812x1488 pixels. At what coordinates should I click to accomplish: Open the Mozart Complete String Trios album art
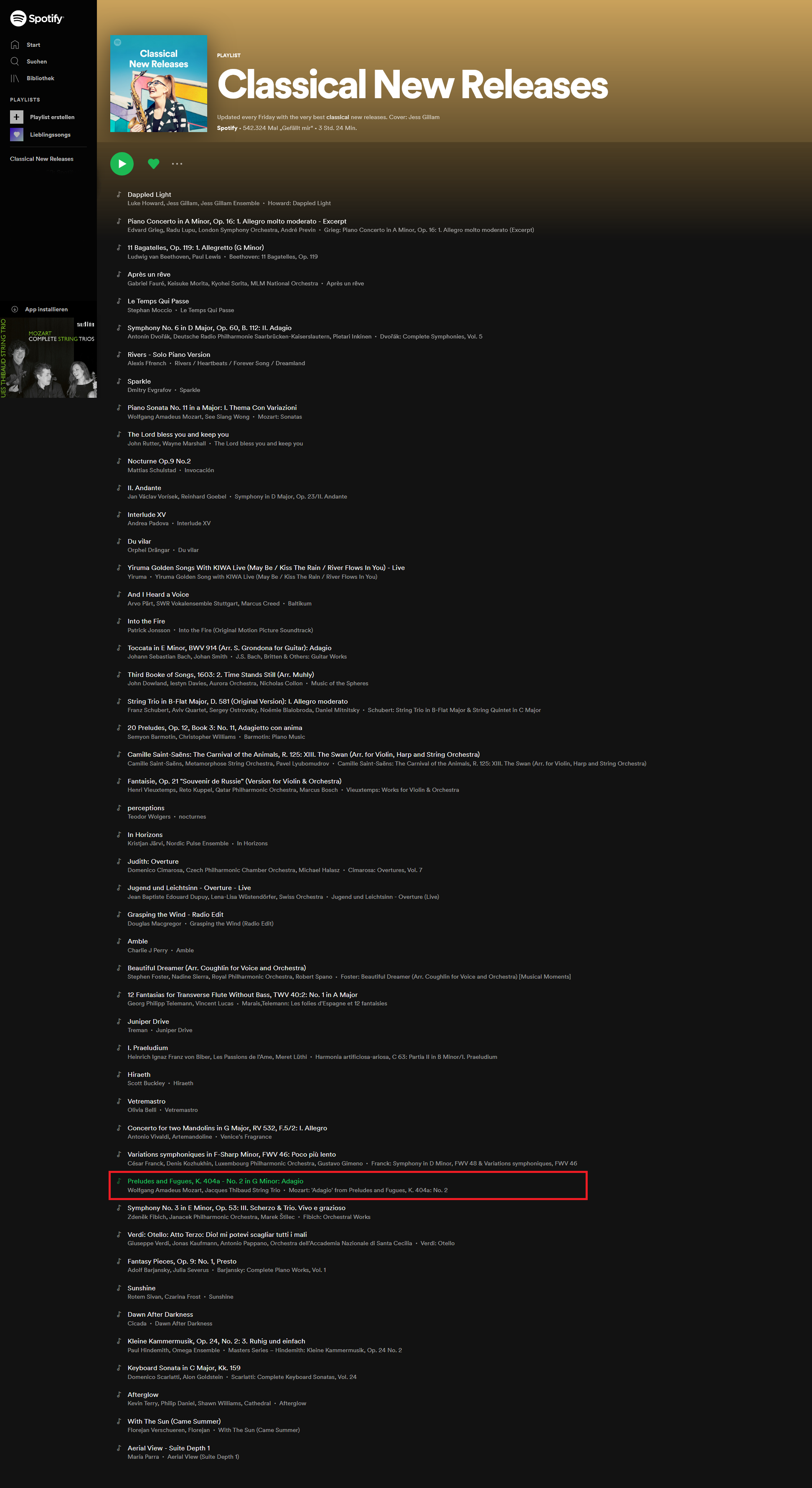point(48,358)
